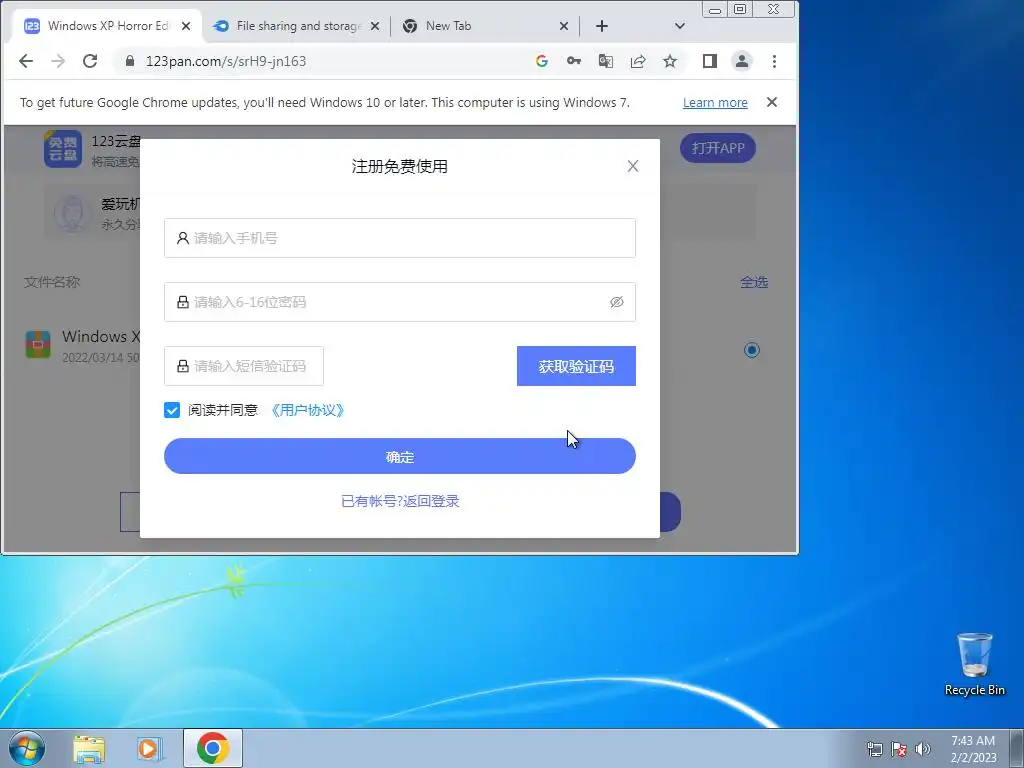Click the network tray icon
1024x768 pixels.
[x=874, y=749]
